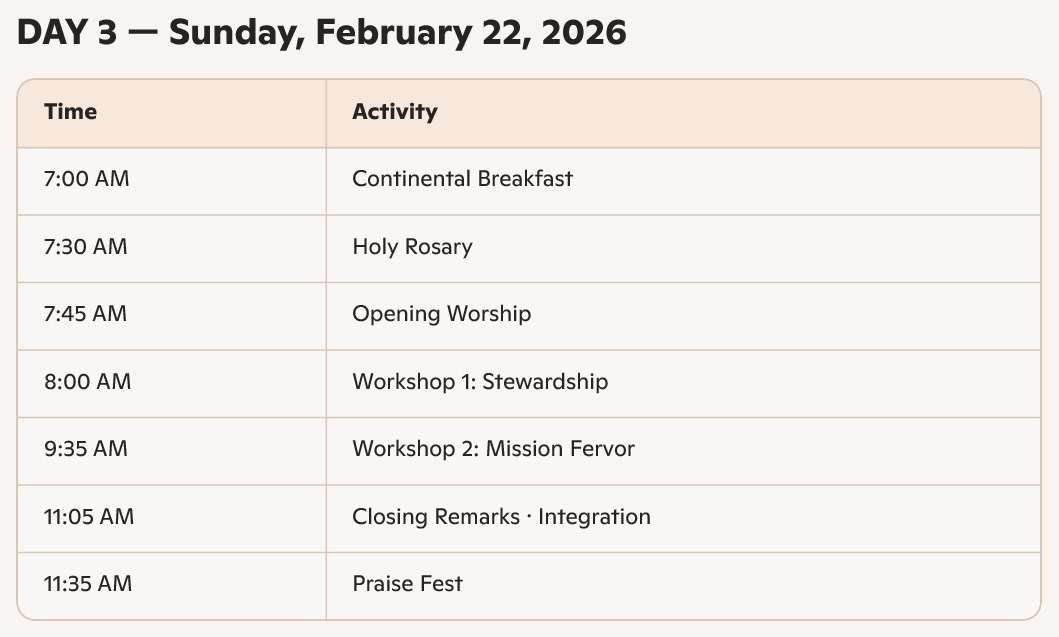
Task: Select the 7:30 AM time cell
Action: 85,246
